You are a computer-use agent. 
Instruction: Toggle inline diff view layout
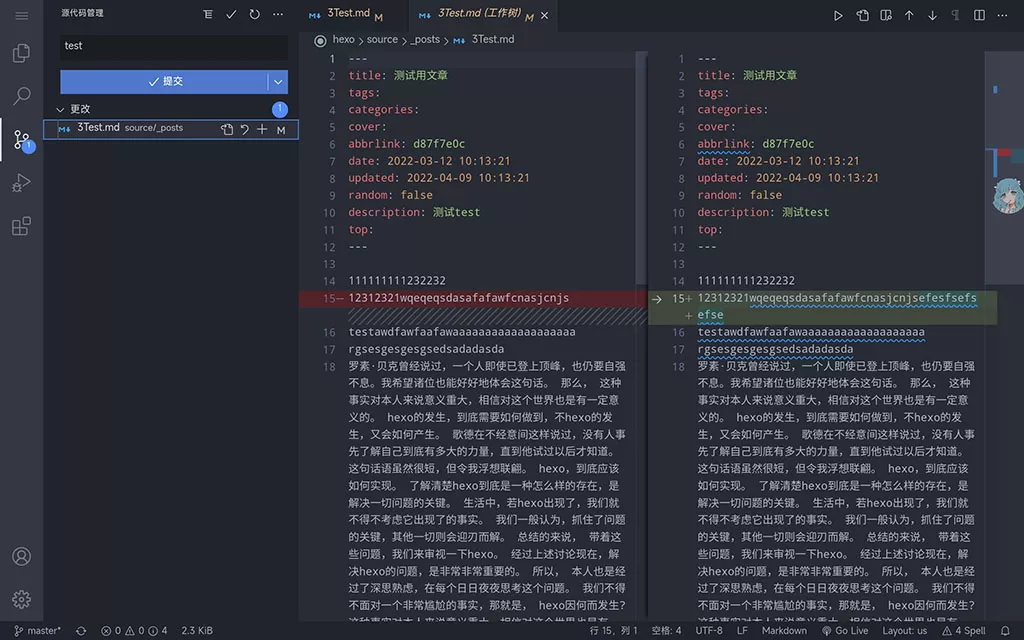pyautogui.click(x=979, y=15)
